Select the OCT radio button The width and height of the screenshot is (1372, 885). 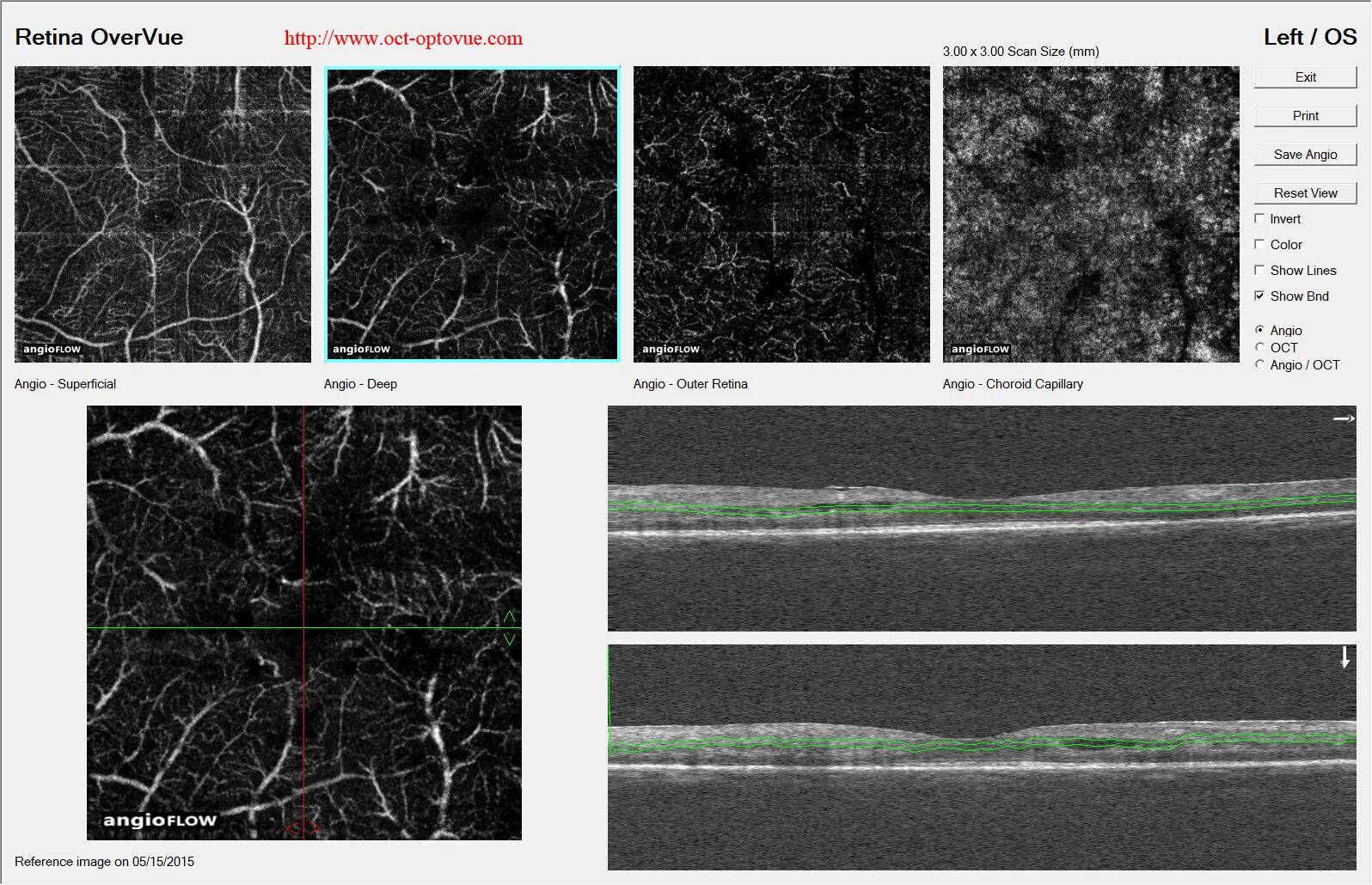1259,347
